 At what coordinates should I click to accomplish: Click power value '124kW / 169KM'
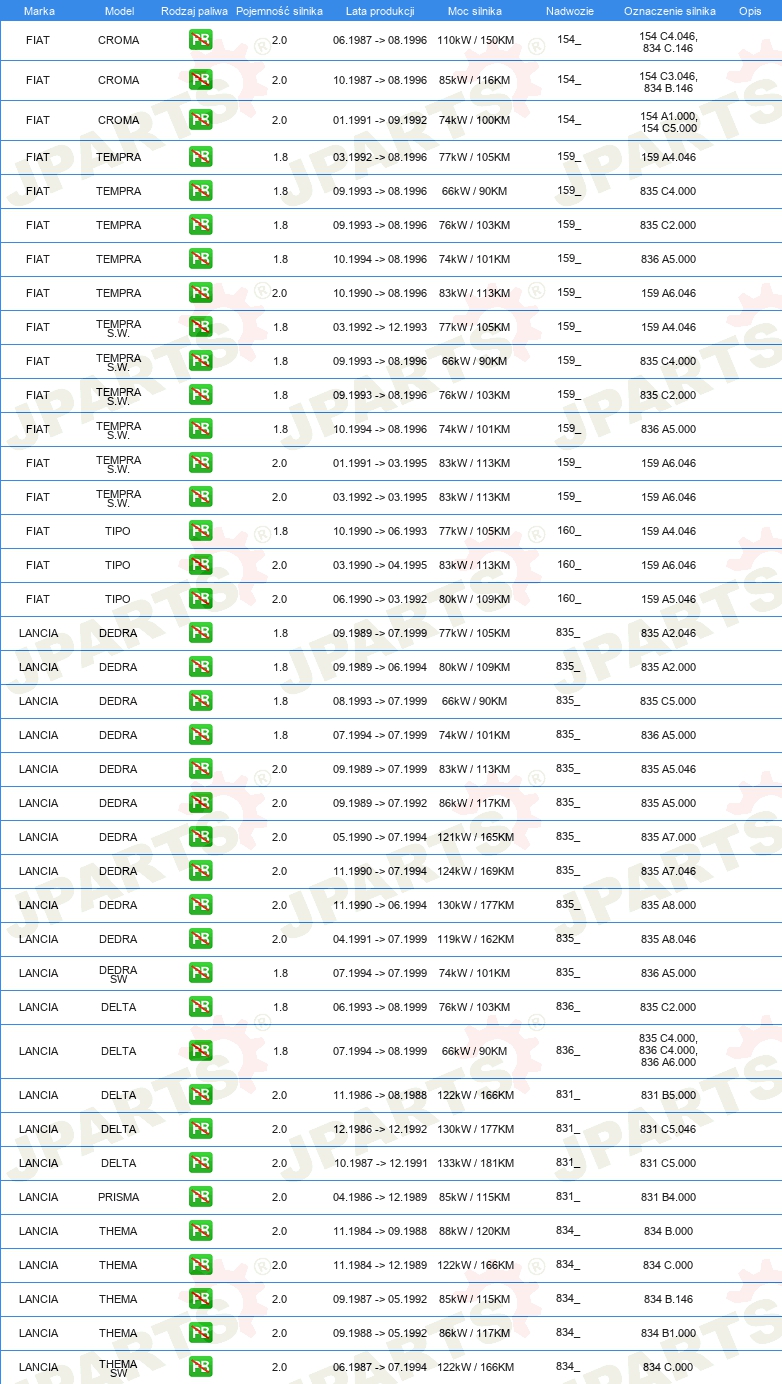[x=475, y=871]
